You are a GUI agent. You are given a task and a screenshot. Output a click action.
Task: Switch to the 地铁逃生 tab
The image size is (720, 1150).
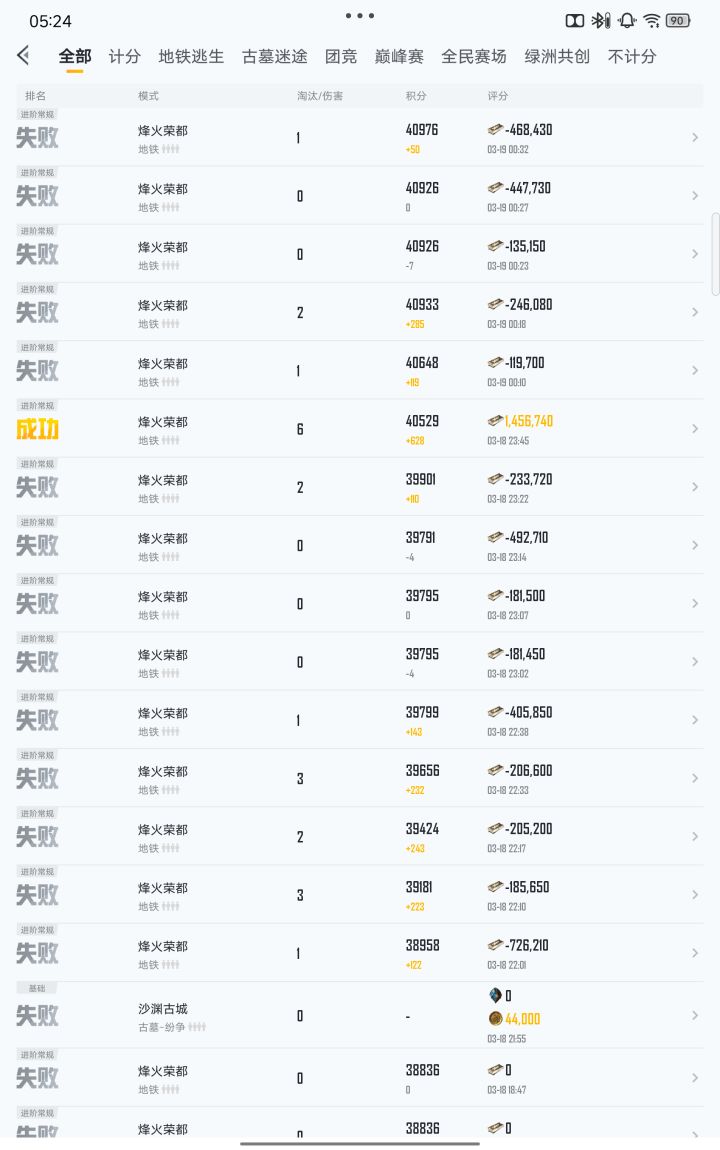[191, 57]
